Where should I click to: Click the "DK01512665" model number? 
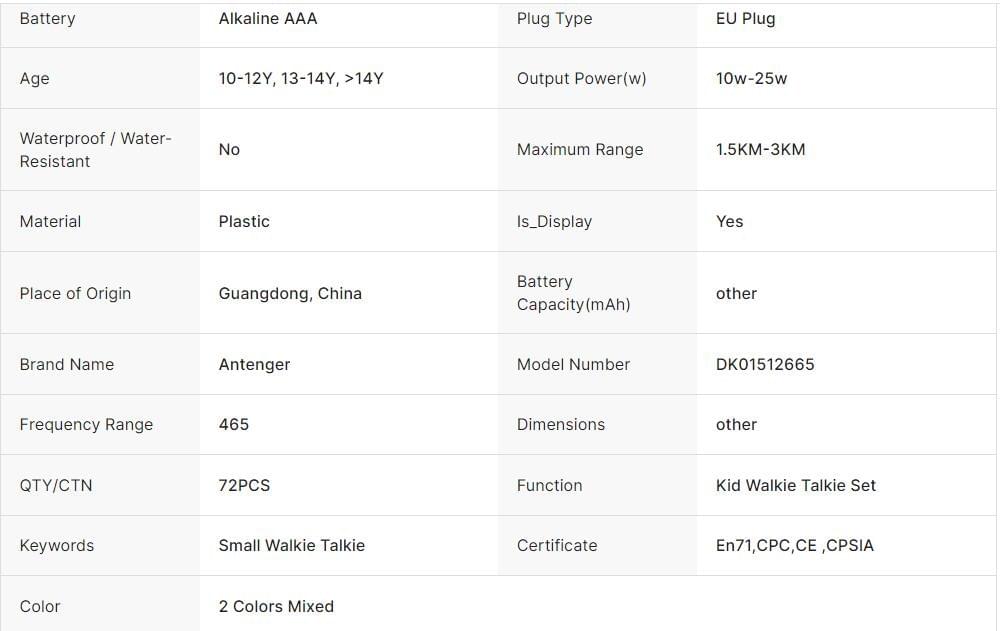(765, 365)
